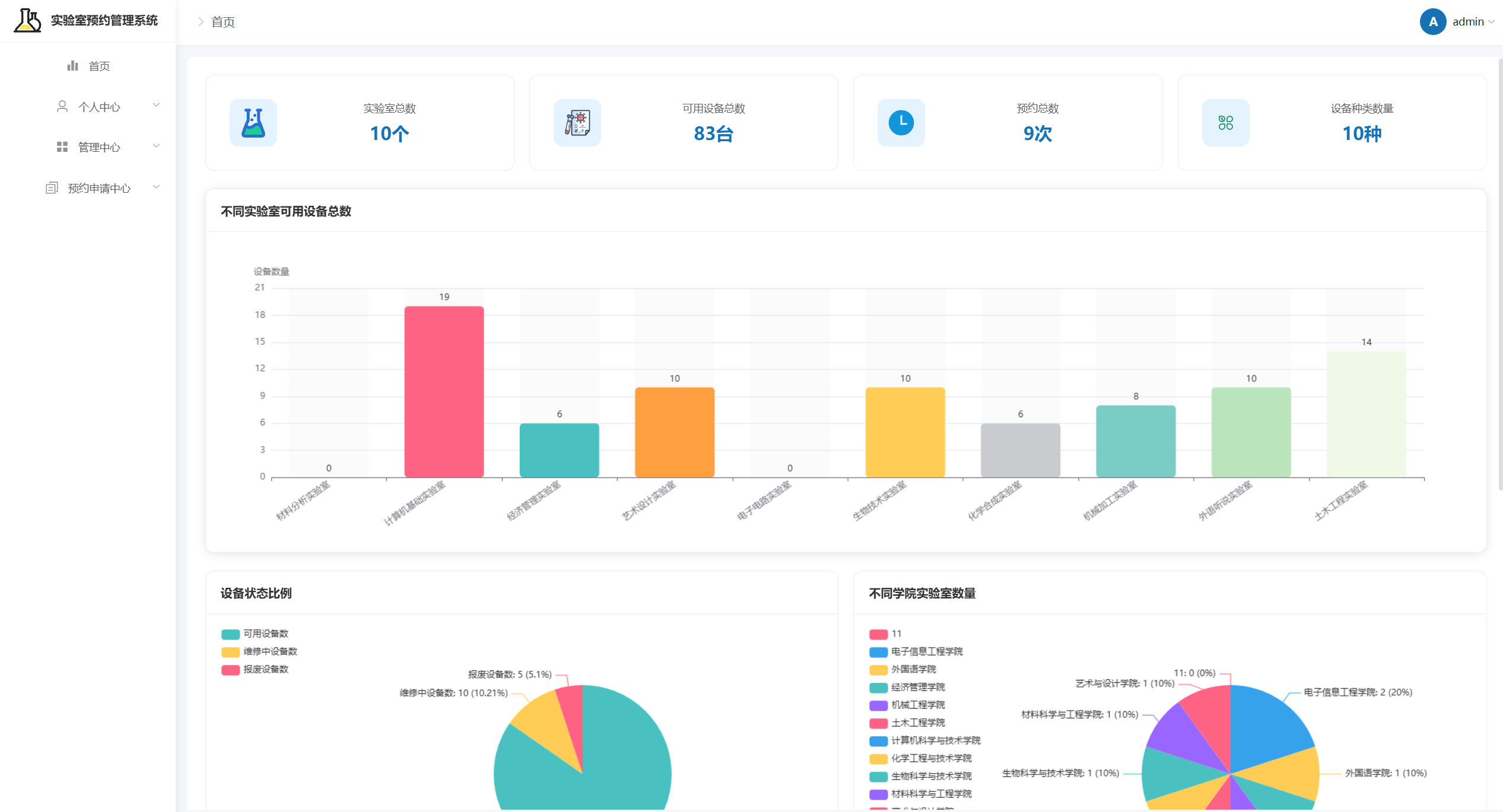Click the document icon for 预约申请中心
Screen dimensions: 1503x812
coord(52,187)
